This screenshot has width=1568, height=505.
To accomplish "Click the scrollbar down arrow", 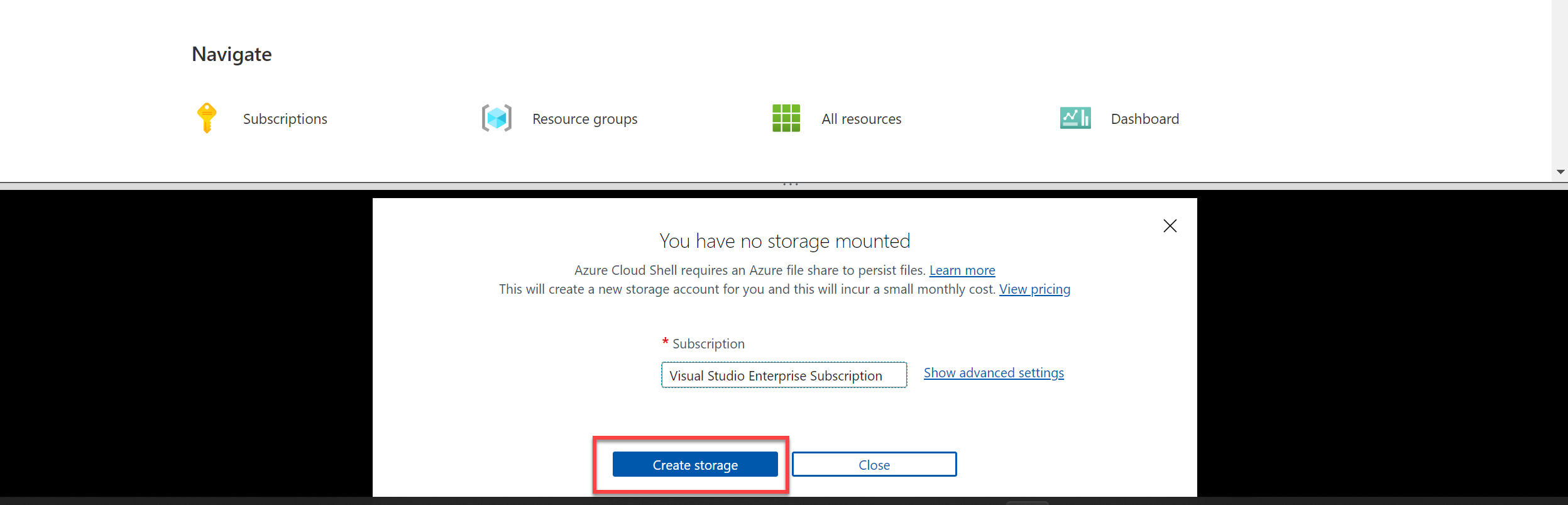I will point(1560,172).
